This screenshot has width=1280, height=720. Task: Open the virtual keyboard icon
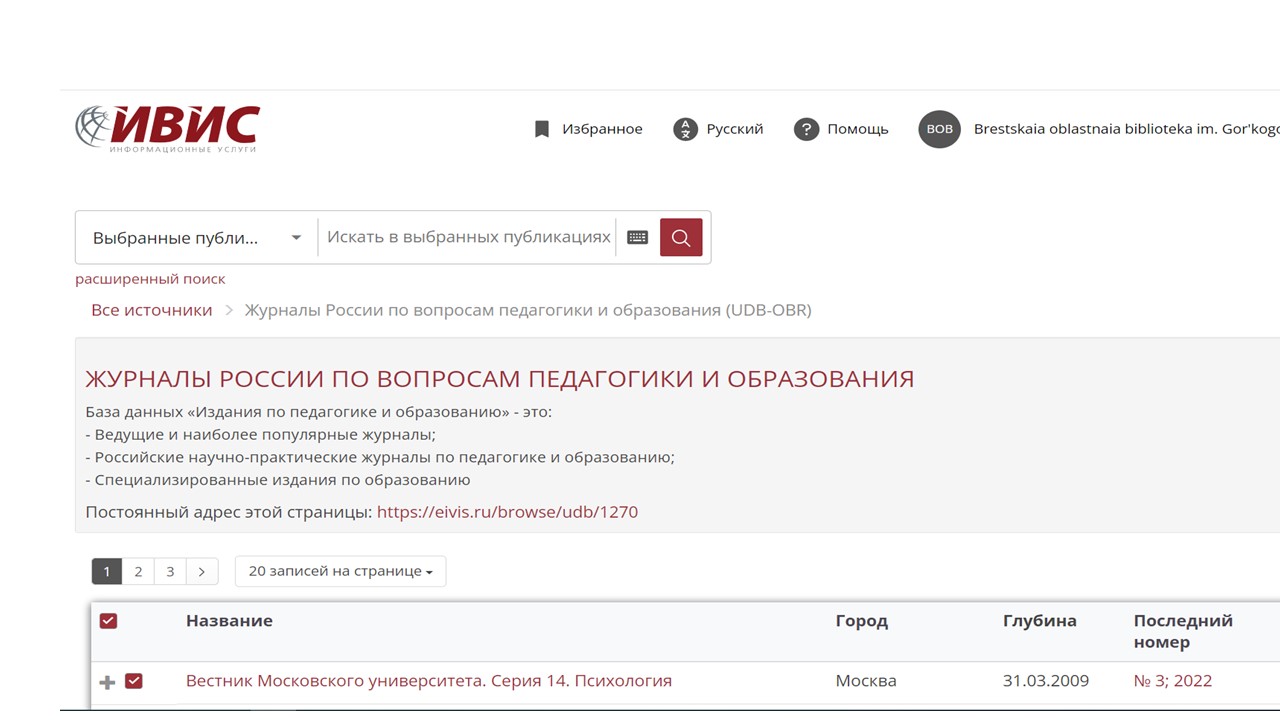pyautogui.click(x=637, y=238)
